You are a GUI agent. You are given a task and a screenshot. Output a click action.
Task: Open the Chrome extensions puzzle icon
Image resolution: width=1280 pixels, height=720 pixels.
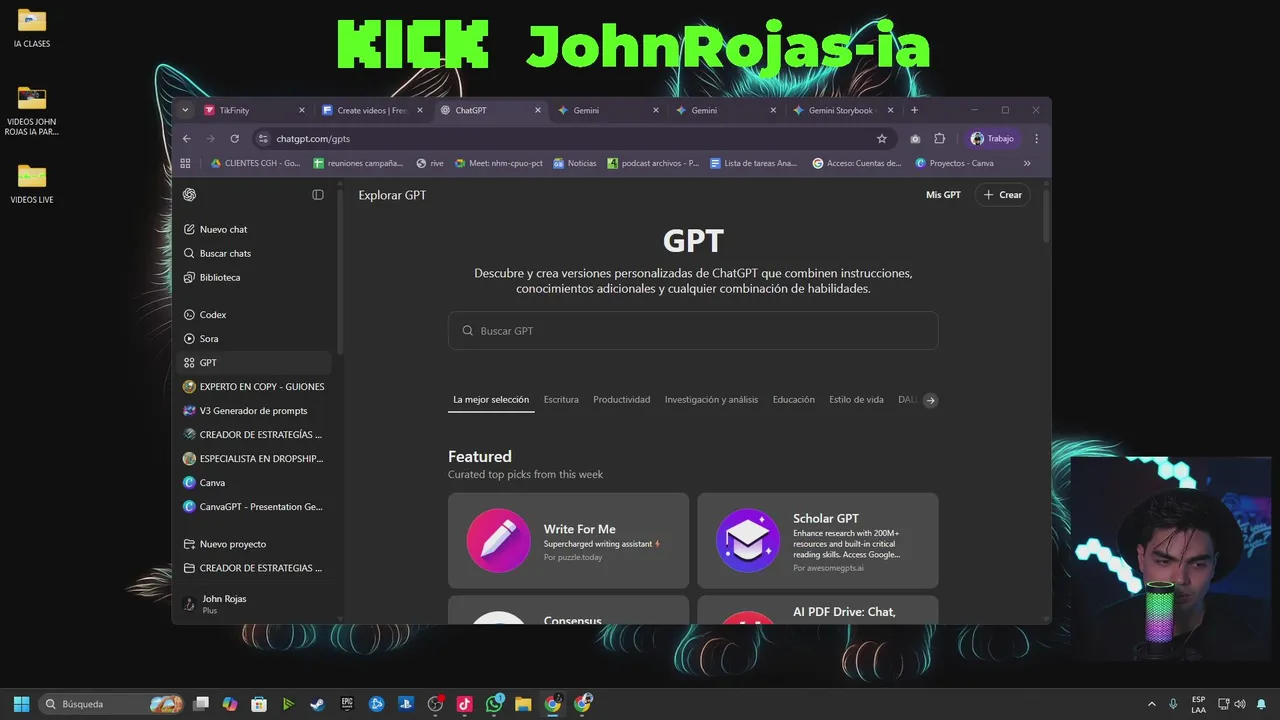[940, 139]
